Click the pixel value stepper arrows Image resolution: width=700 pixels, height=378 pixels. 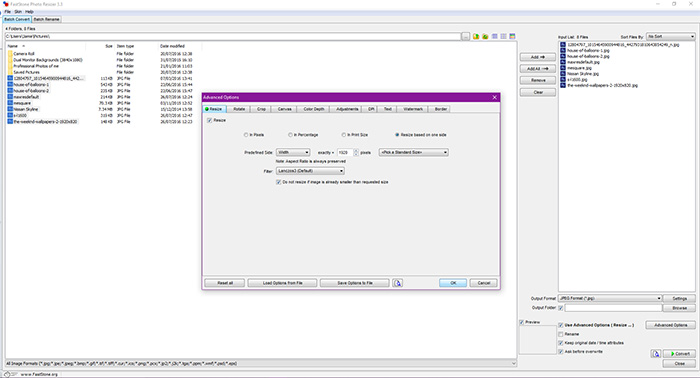(356, 153)
